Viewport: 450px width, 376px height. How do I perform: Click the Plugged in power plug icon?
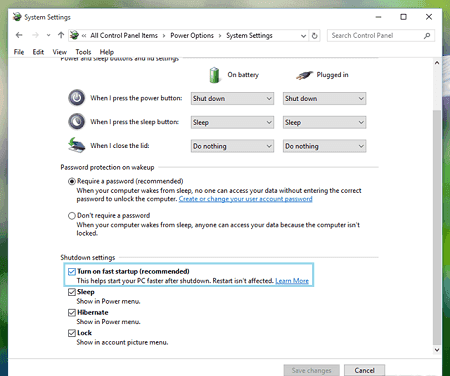point(304,75)
